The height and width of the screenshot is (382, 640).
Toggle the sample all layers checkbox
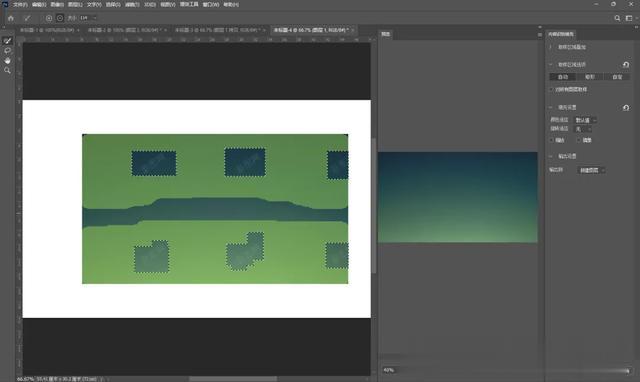coord(551,89)
